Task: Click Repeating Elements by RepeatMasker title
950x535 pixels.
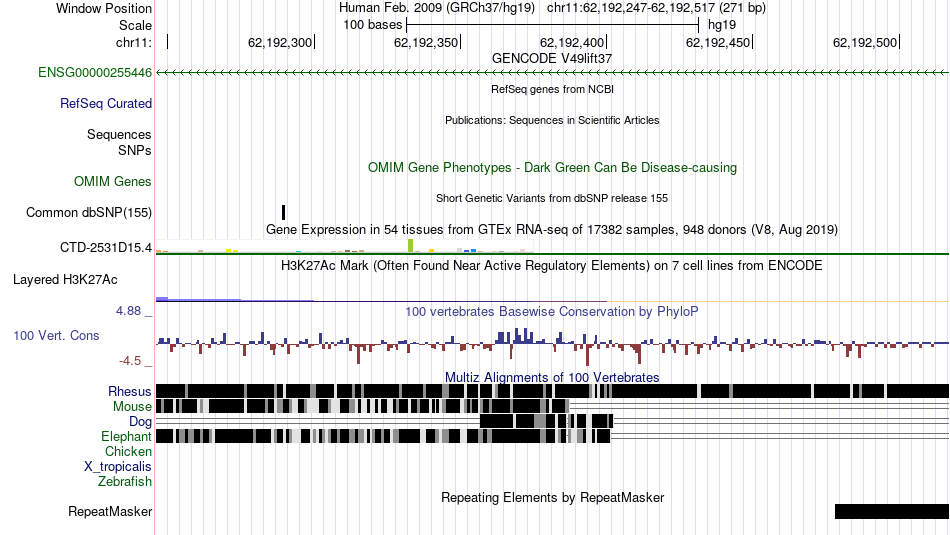Action: (553, 497)
